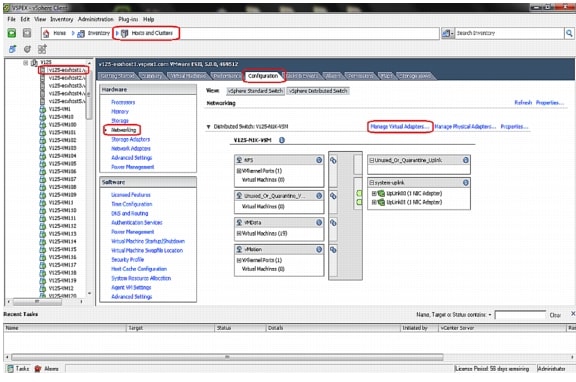Click the Unused_Or_Quarantine_Uplink info icon
The width and height of the screenshot is (576, 382).
[x=465, y=160]
